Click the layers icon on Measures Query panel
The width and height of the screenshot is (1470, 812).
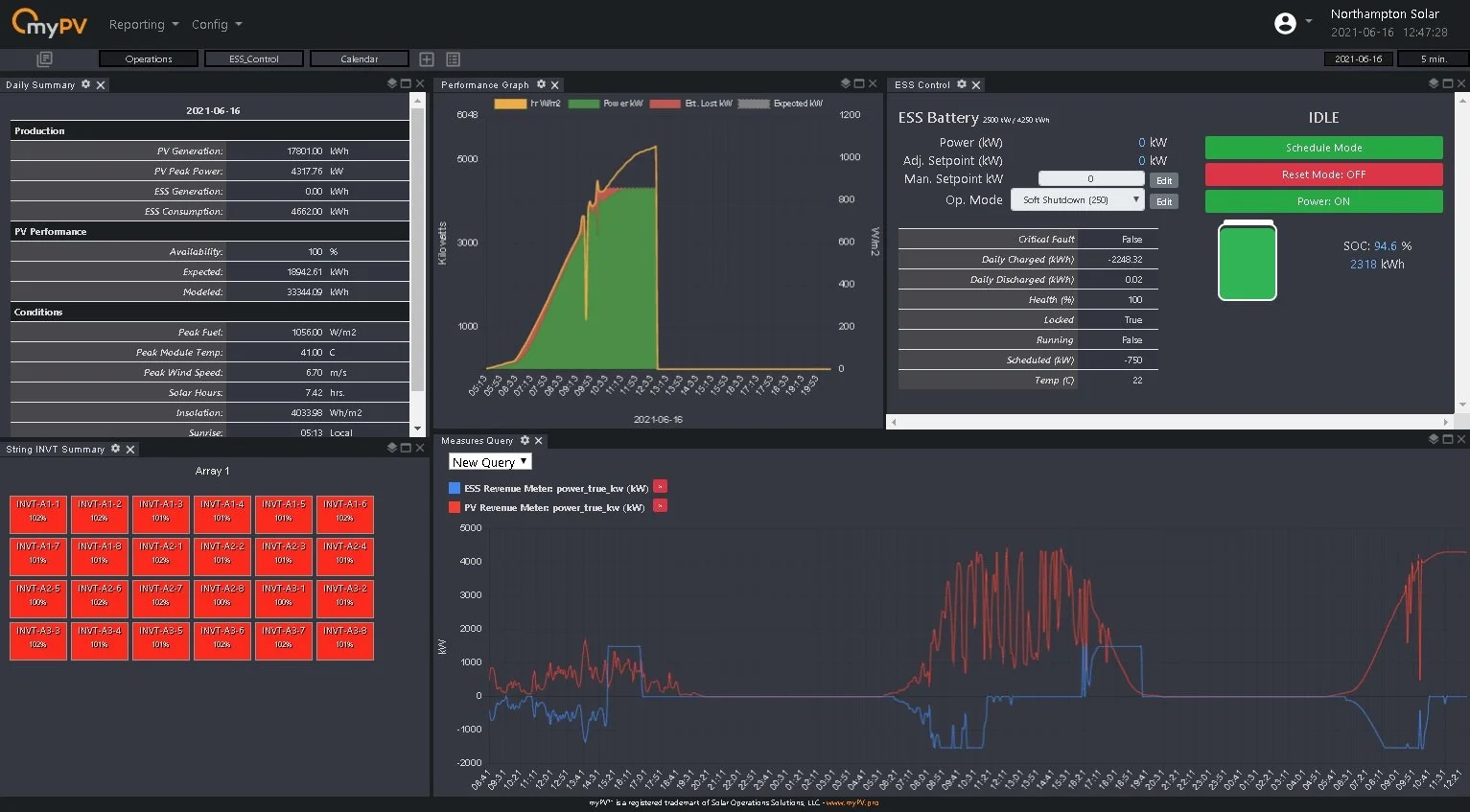click(x=1434, y=439)
